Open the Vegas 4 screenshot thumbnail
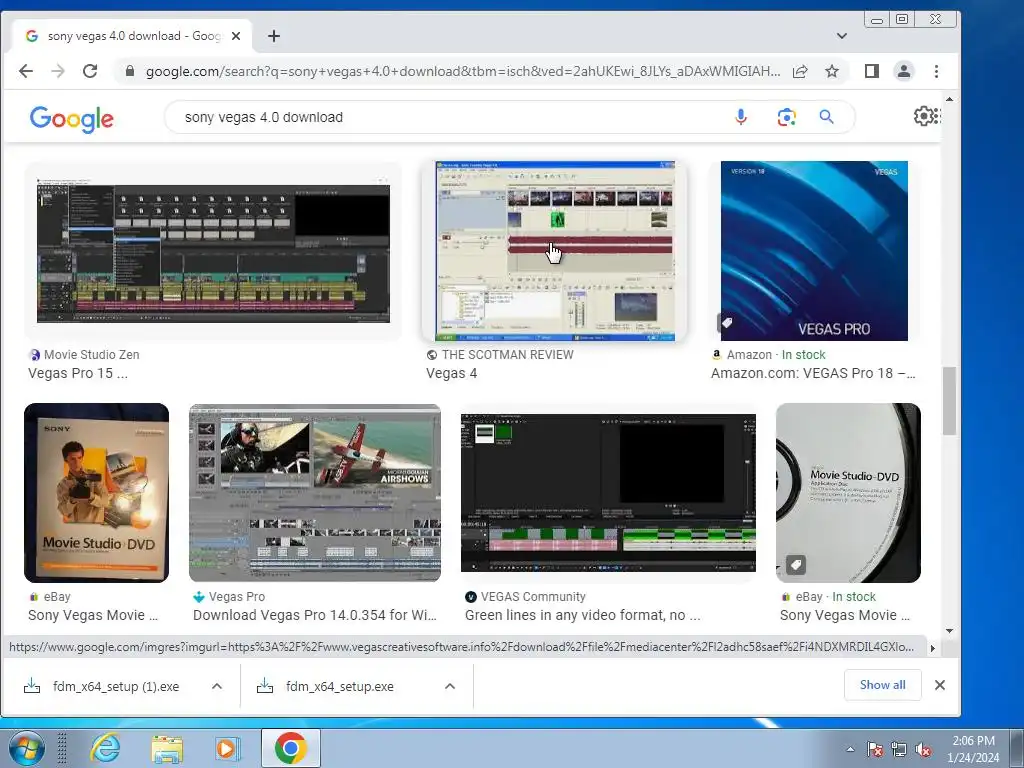The image size is (1024, 768). pos(554,251)
